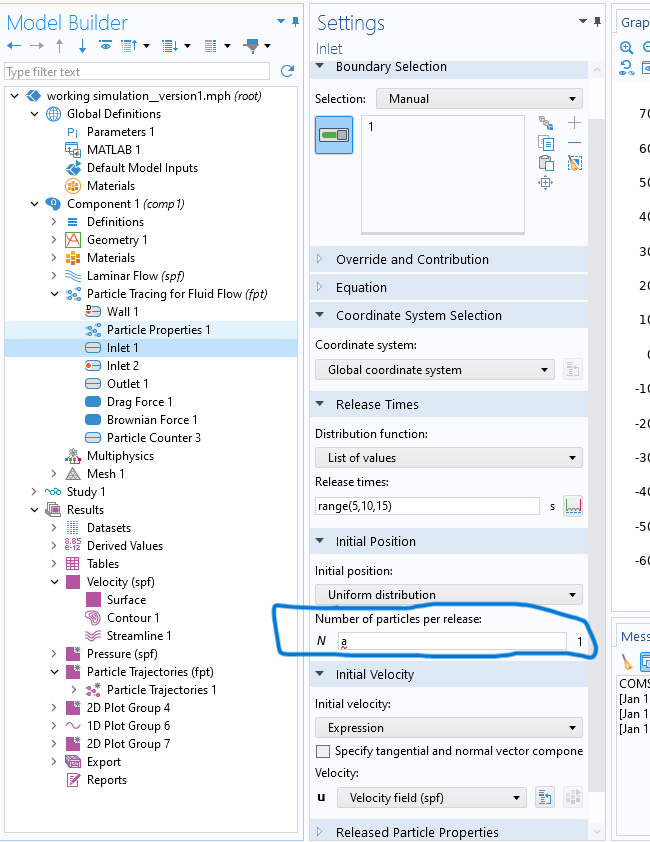Click the Zoom to Selection icon

pyautogui.click(x=546, y=183)
